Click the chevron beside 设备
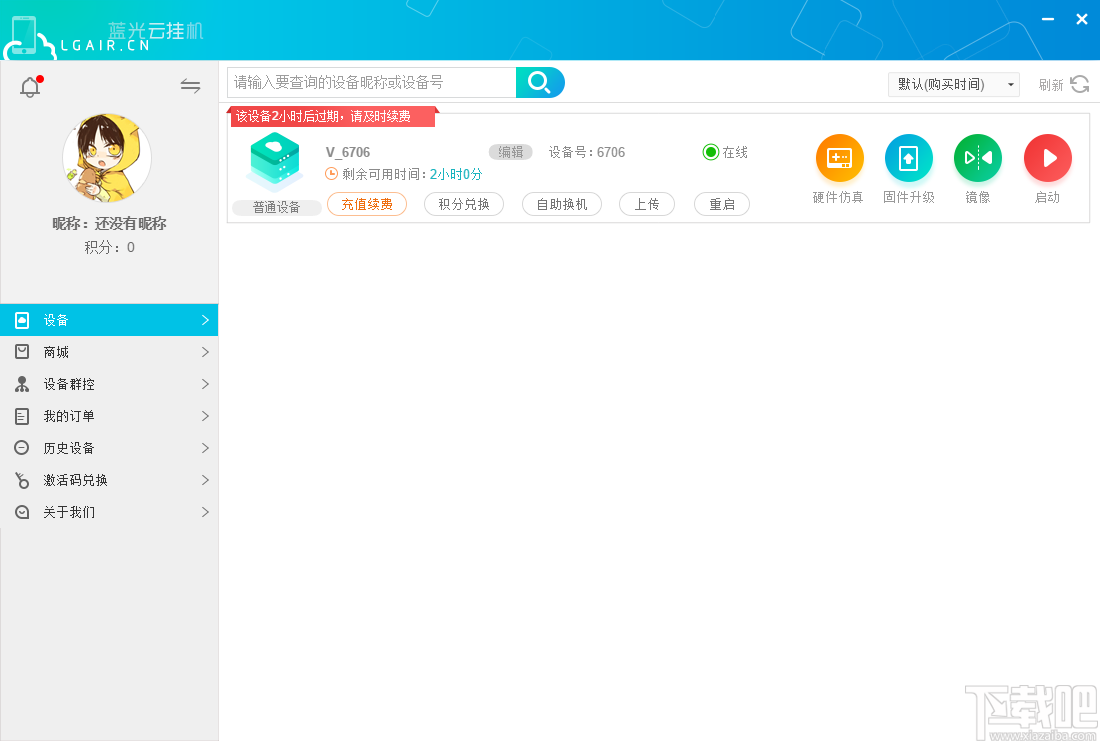The width and height of the screenshot is (1100, 741). (x=205, y=320)
